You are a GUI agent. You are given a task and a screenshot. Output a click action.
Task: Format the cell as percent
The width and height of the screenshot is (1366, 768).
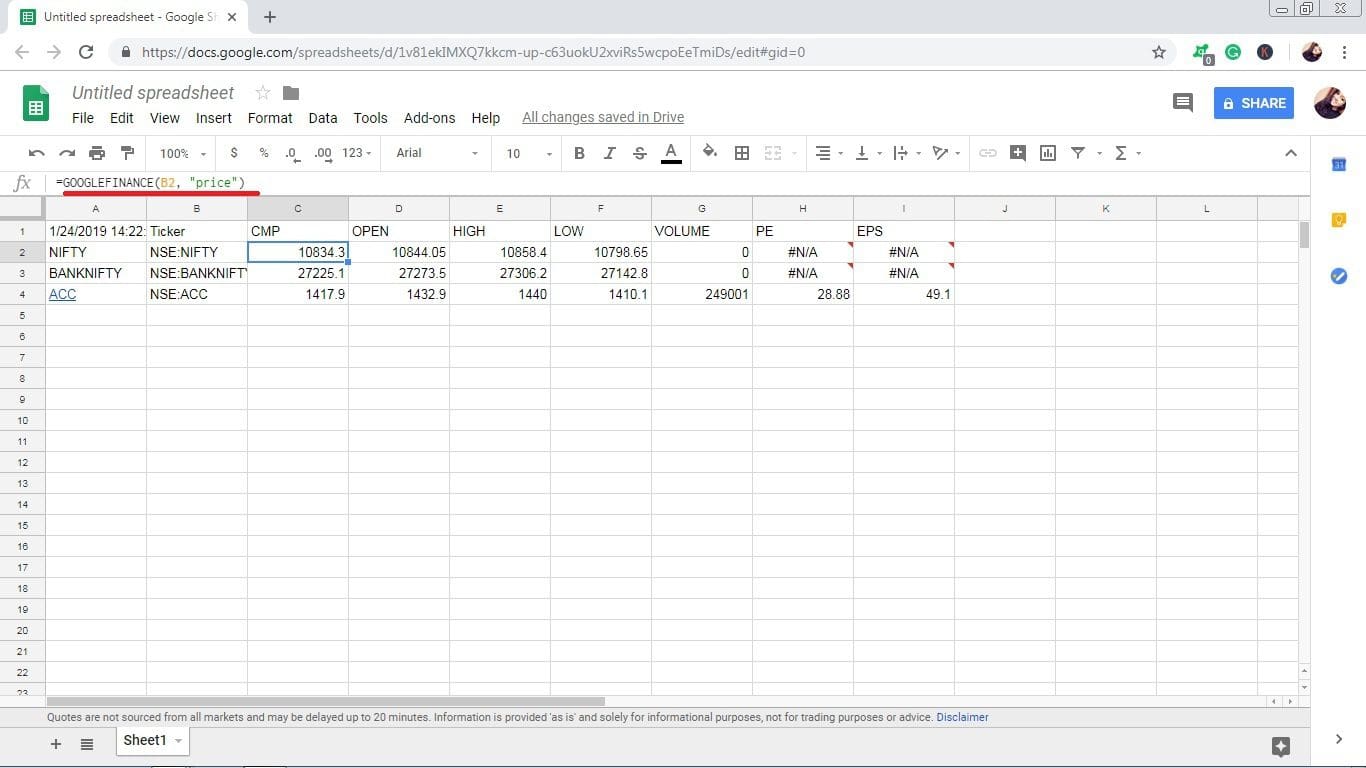click(x=264, y=153)
